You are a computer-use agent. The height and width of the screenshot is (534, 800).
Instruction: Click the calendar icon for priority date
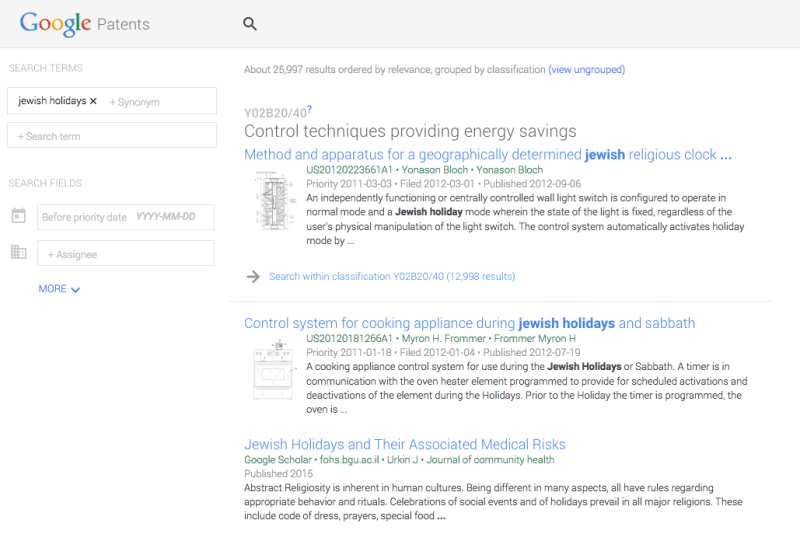point(18,217)
